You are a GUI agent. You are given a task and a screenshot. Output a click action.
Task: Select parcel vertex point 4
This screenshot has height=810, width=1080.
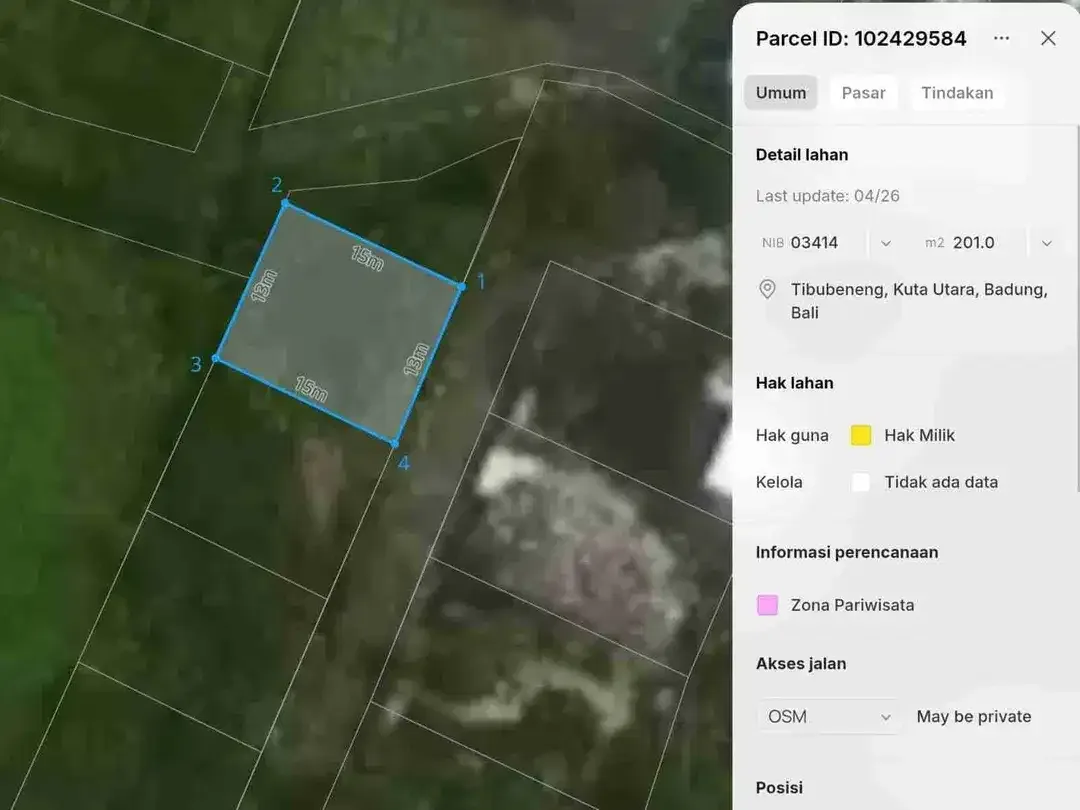tap(395, 444)
